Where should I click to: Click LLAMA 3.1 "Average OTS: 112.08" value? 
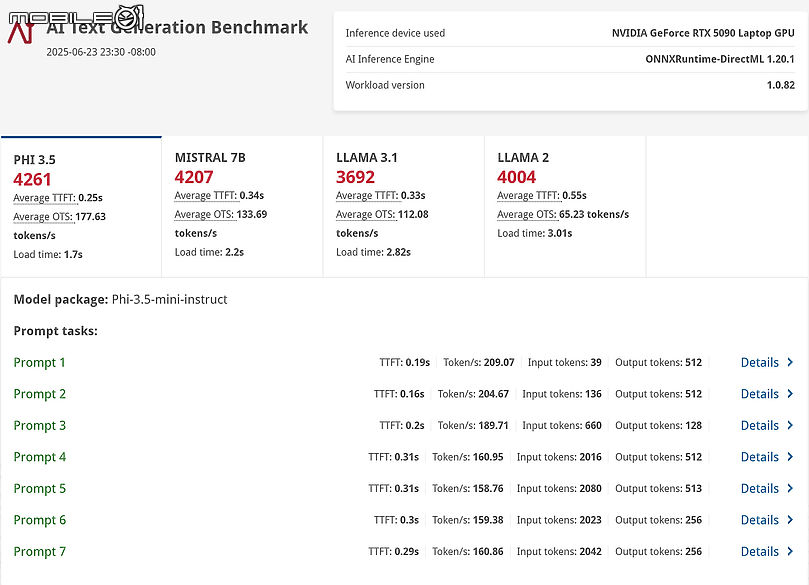[x=382, y=214]
